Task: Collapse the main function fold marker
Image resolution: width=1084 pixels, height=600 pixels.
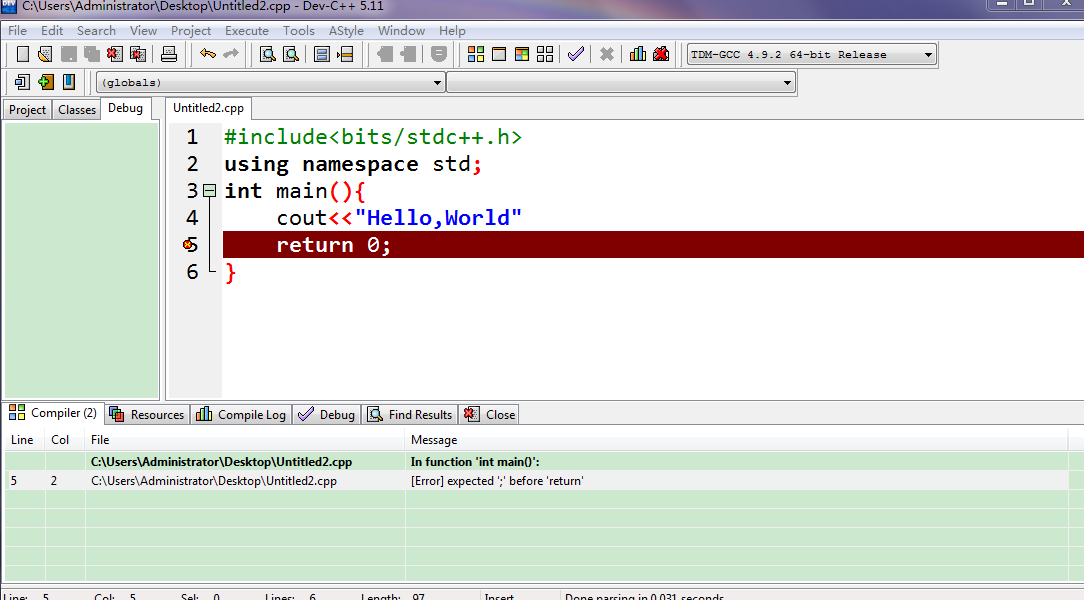Action: (209, 191)
